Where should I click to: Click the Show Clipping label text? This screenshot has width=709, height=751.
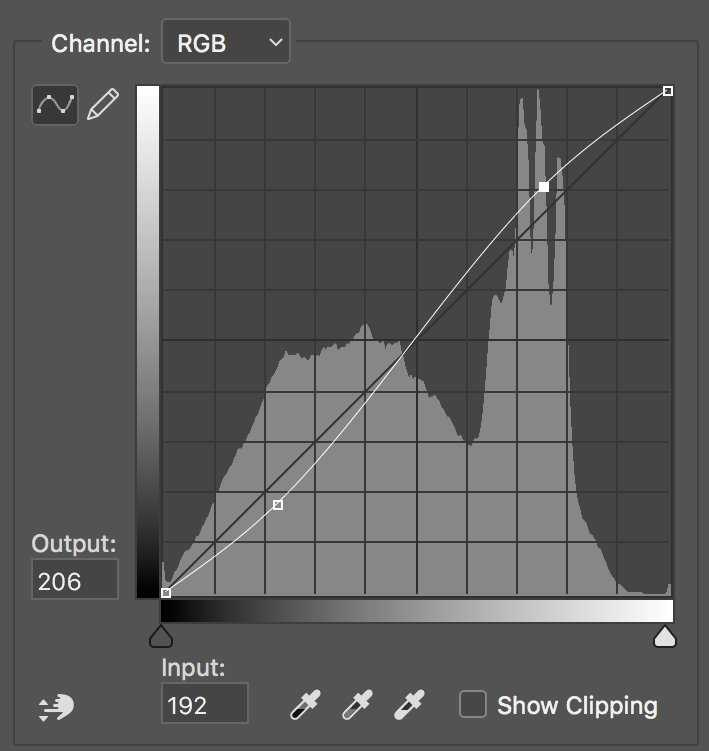577,705
